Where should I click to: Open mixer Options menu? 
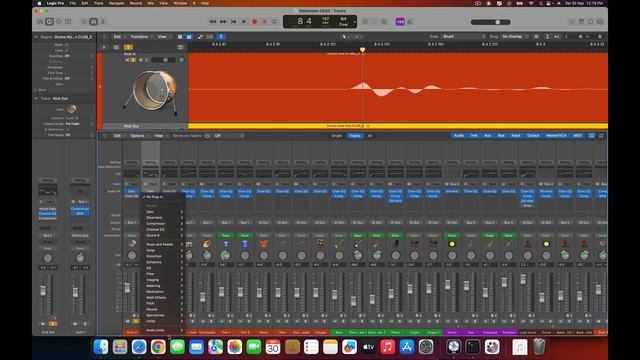[x=138, y=136]
